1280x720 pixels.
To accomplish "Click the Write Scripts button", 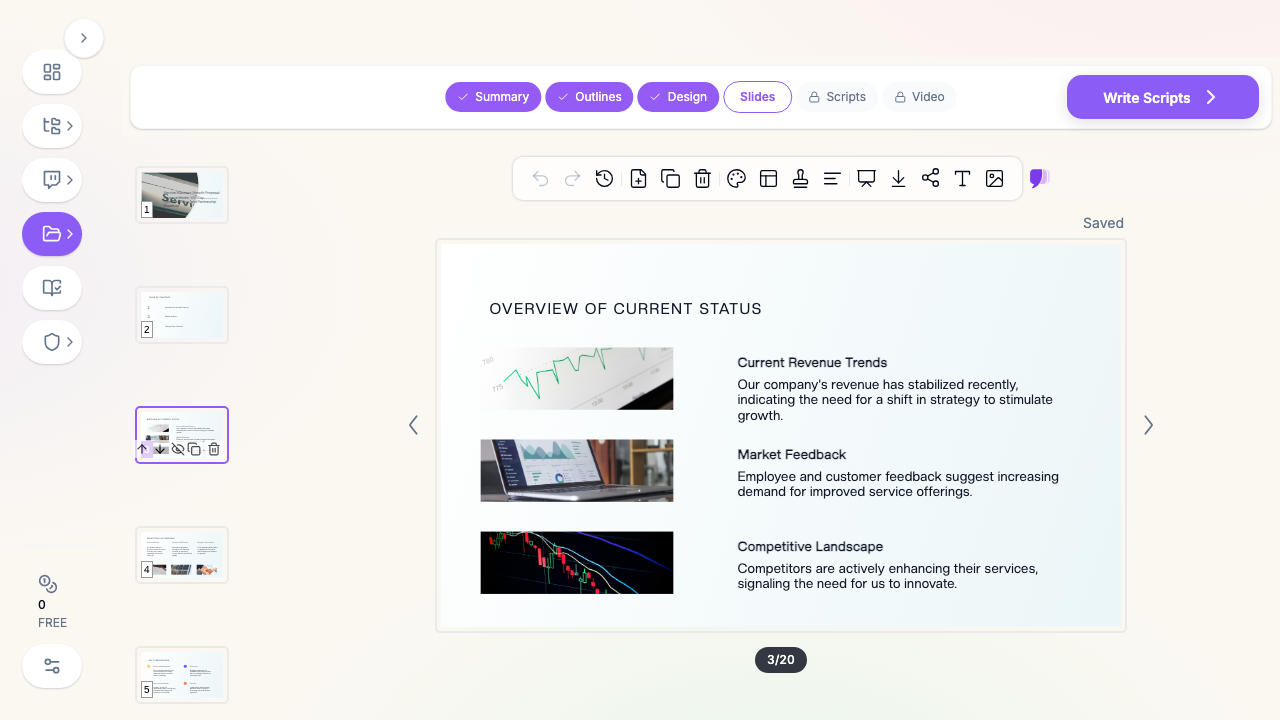I will 1163,97.
